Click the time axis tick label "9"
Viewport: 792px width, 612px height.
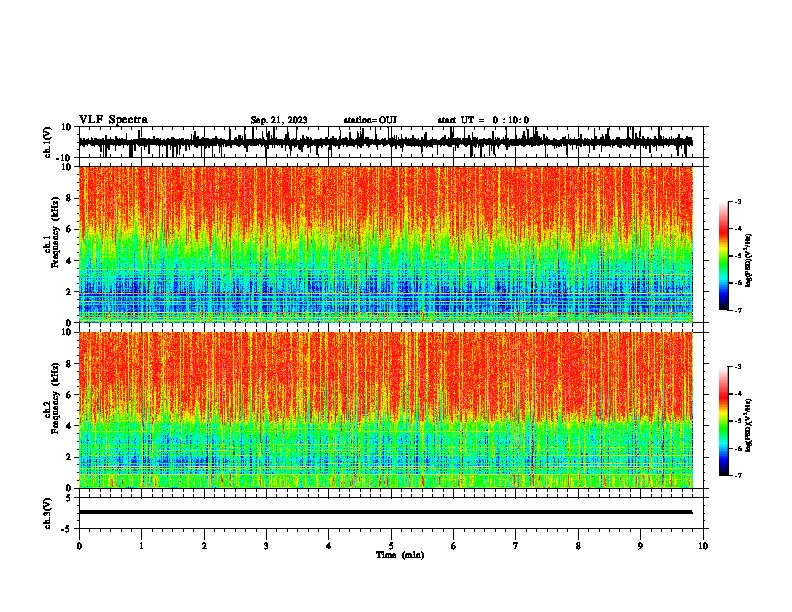640,546
